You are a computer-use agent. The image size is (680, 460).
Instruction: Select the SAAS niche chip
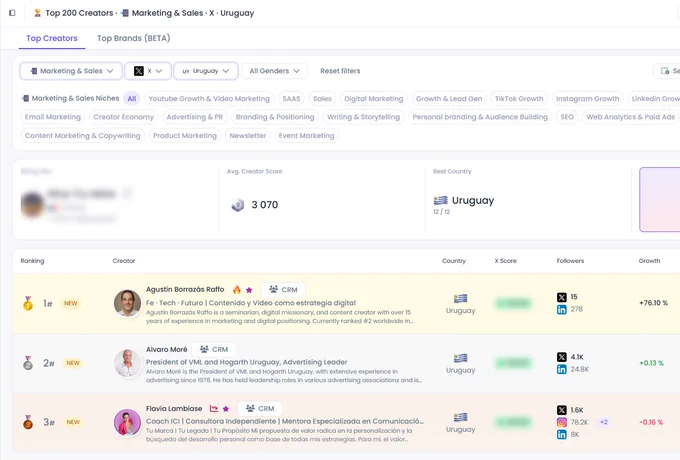(291, 99)
